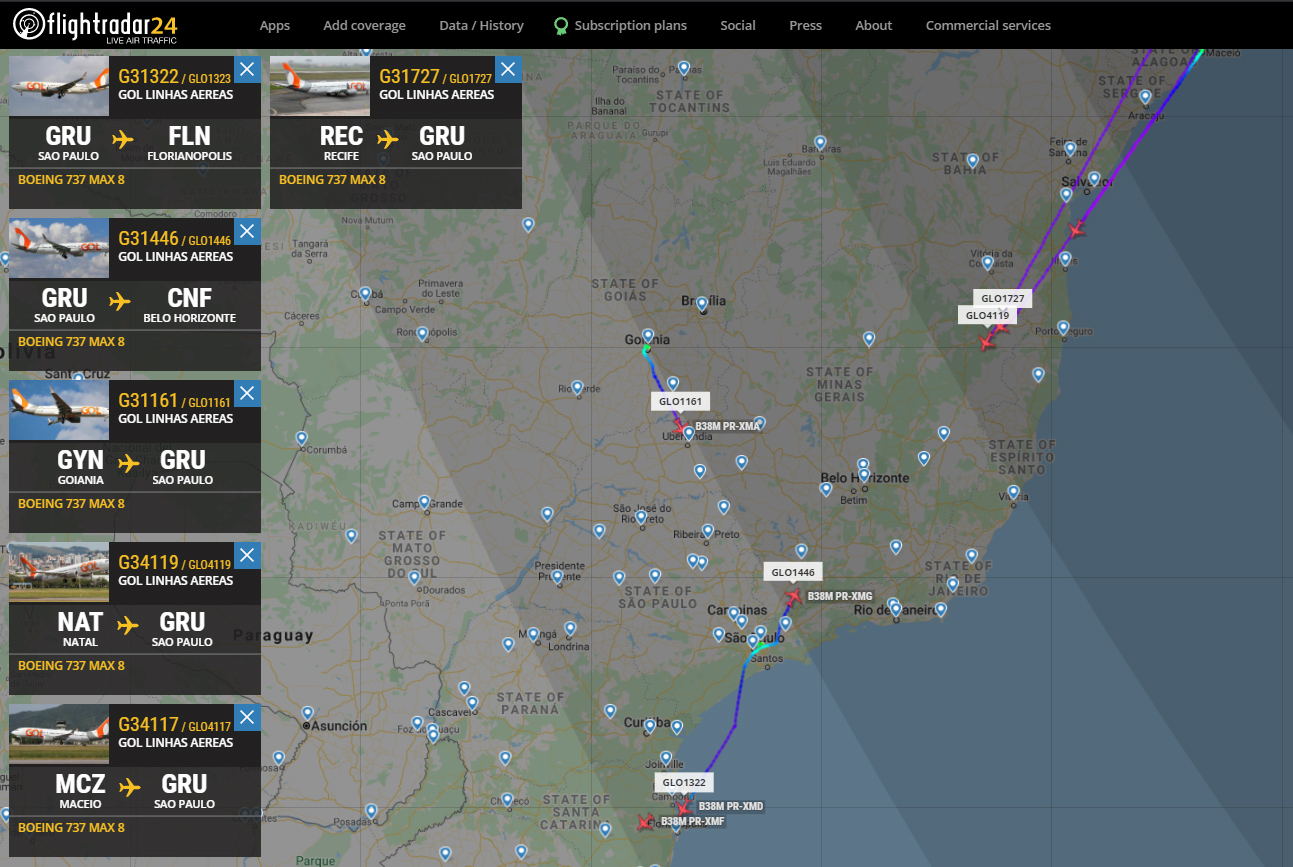Click the red aircraft marked B38M PR-XMG
Image resolution: width=1293 pixels, height=867 pixels.
tap(794, 597)
